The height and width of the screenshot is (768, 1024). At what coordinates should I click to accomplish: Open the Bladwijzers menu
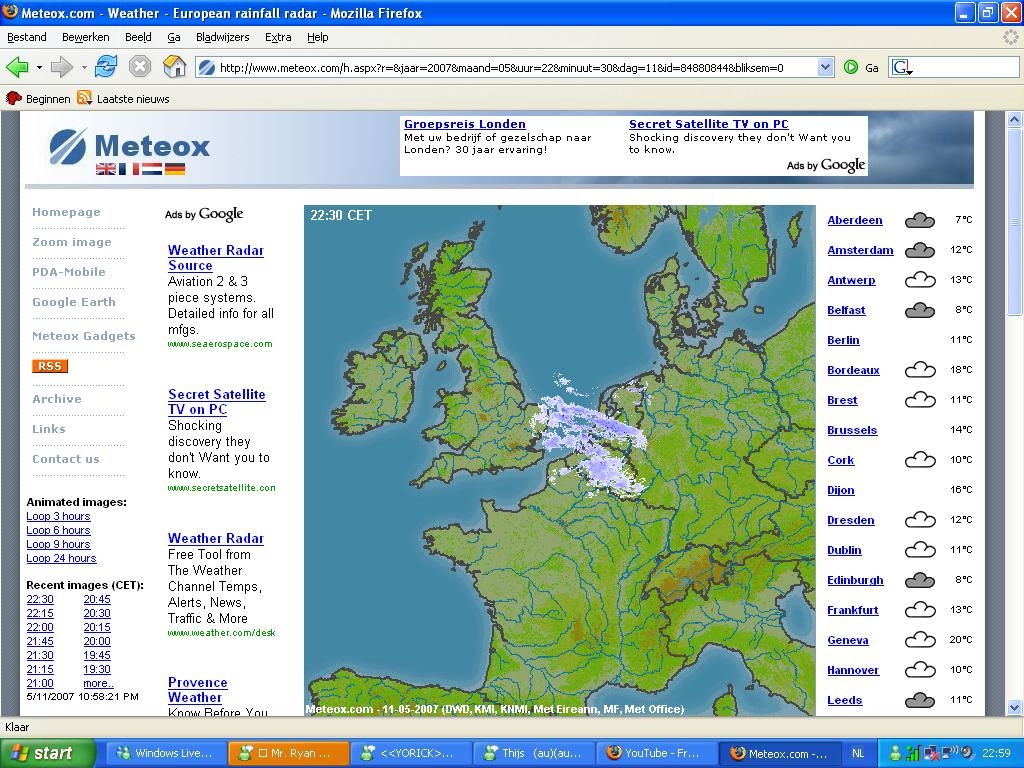(x=223, y=37)
